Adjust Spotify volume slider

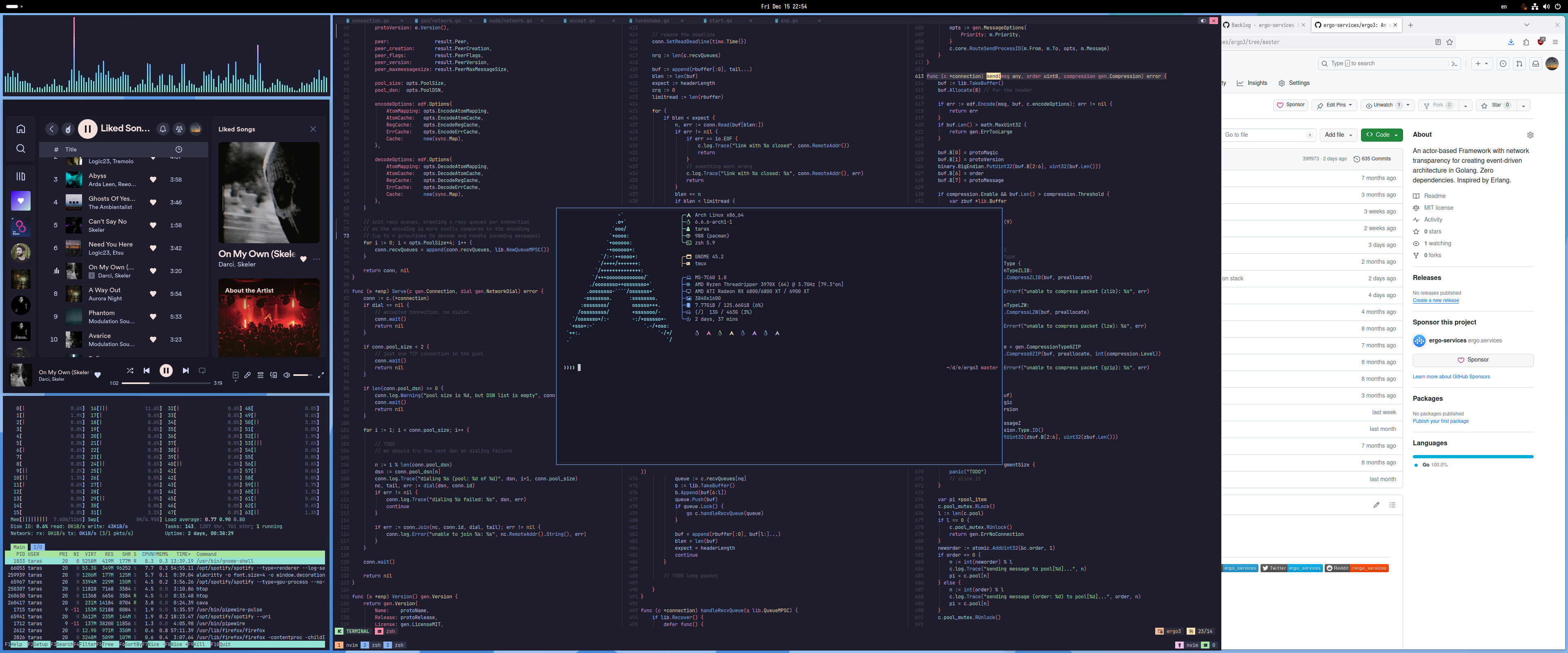303,375
